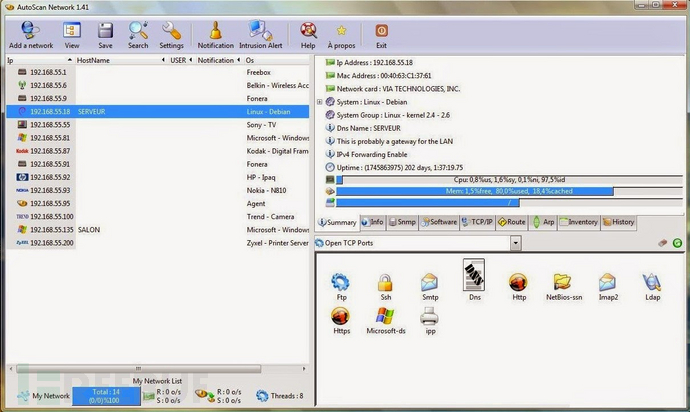
Task: Open the Inventory tab
Action: (579, 222)
